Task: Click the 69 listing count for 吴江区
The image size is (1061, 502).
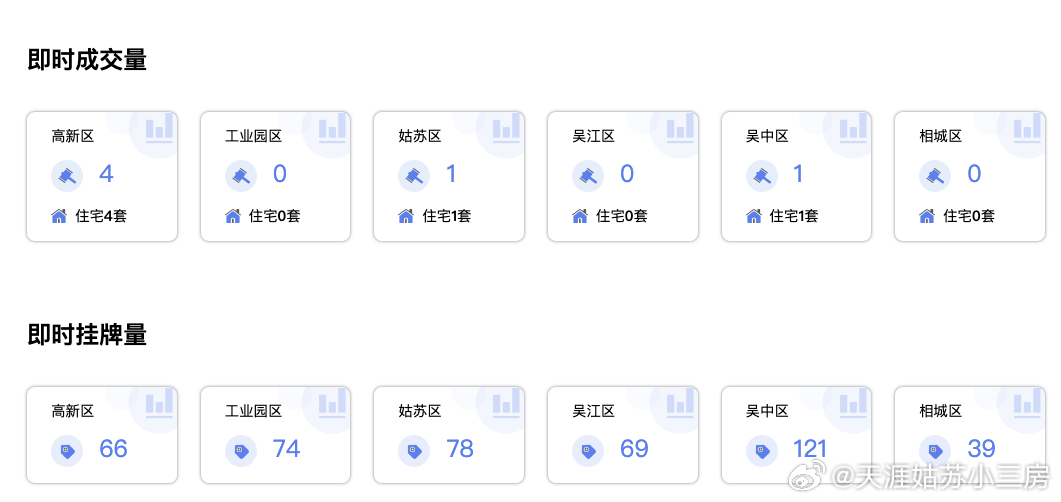Action: pyautogui.click(x=634, y=449)
